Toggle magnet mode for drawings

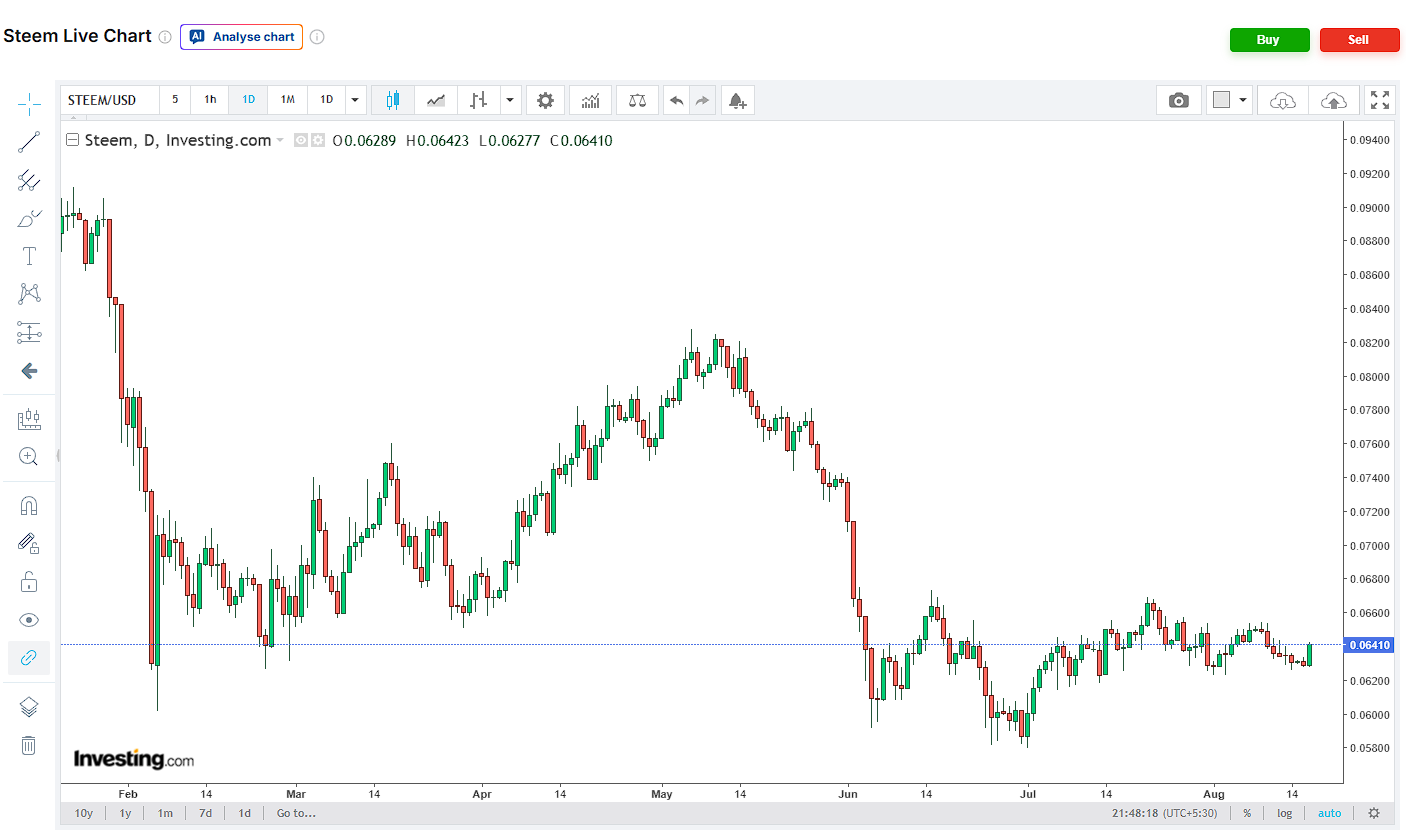point(29,506)
